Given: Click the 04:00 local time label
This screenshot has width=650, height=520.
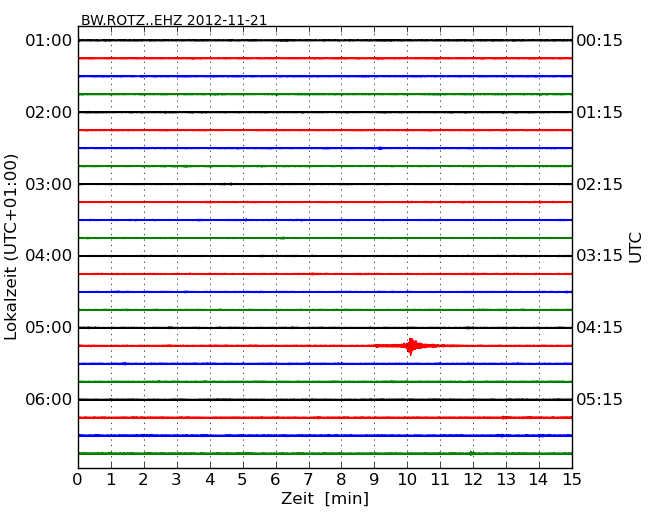Looking at the screenshot, I should (49, 256).
